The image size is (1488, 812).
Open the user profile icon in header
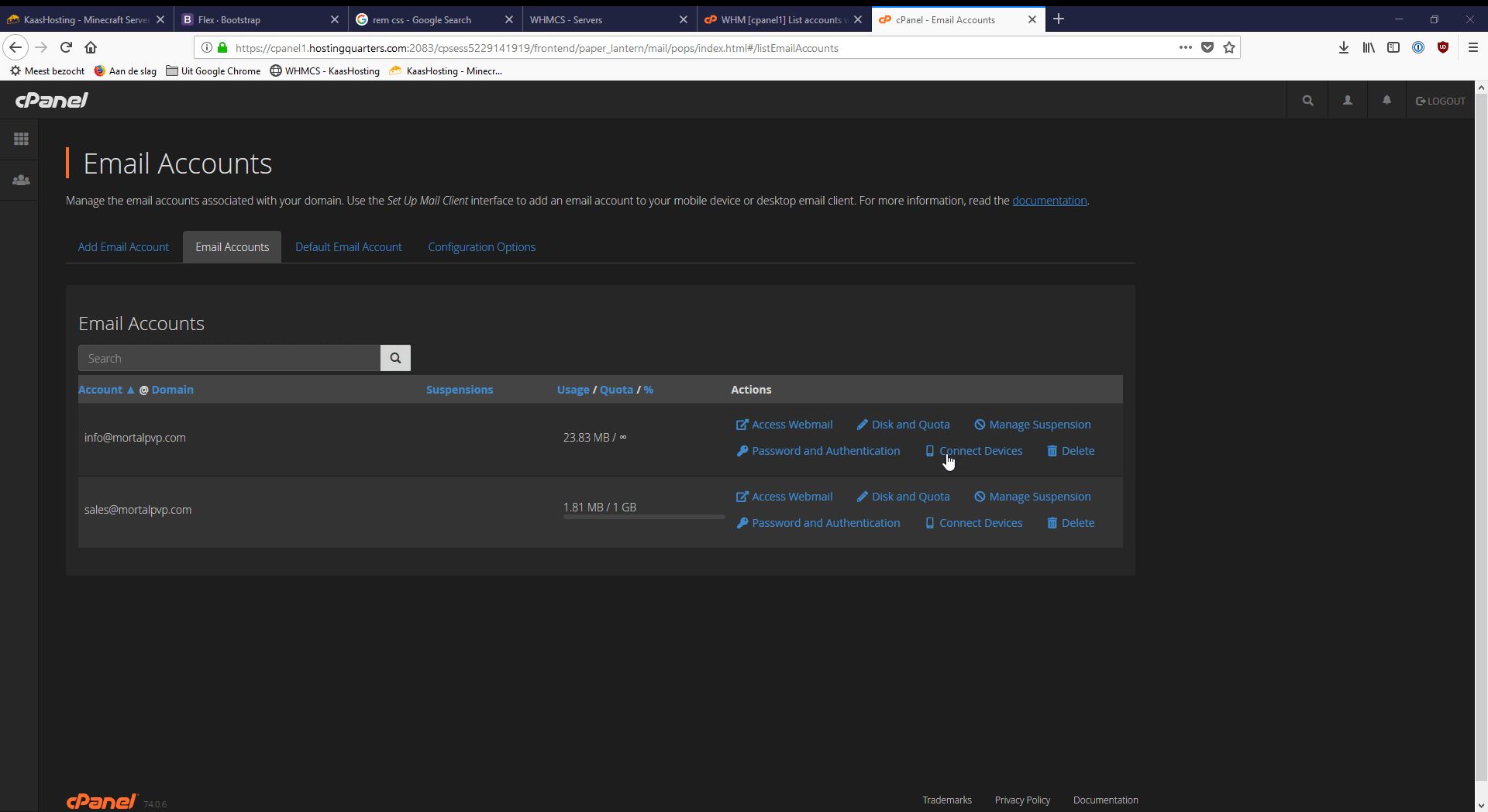(1348, 101)
